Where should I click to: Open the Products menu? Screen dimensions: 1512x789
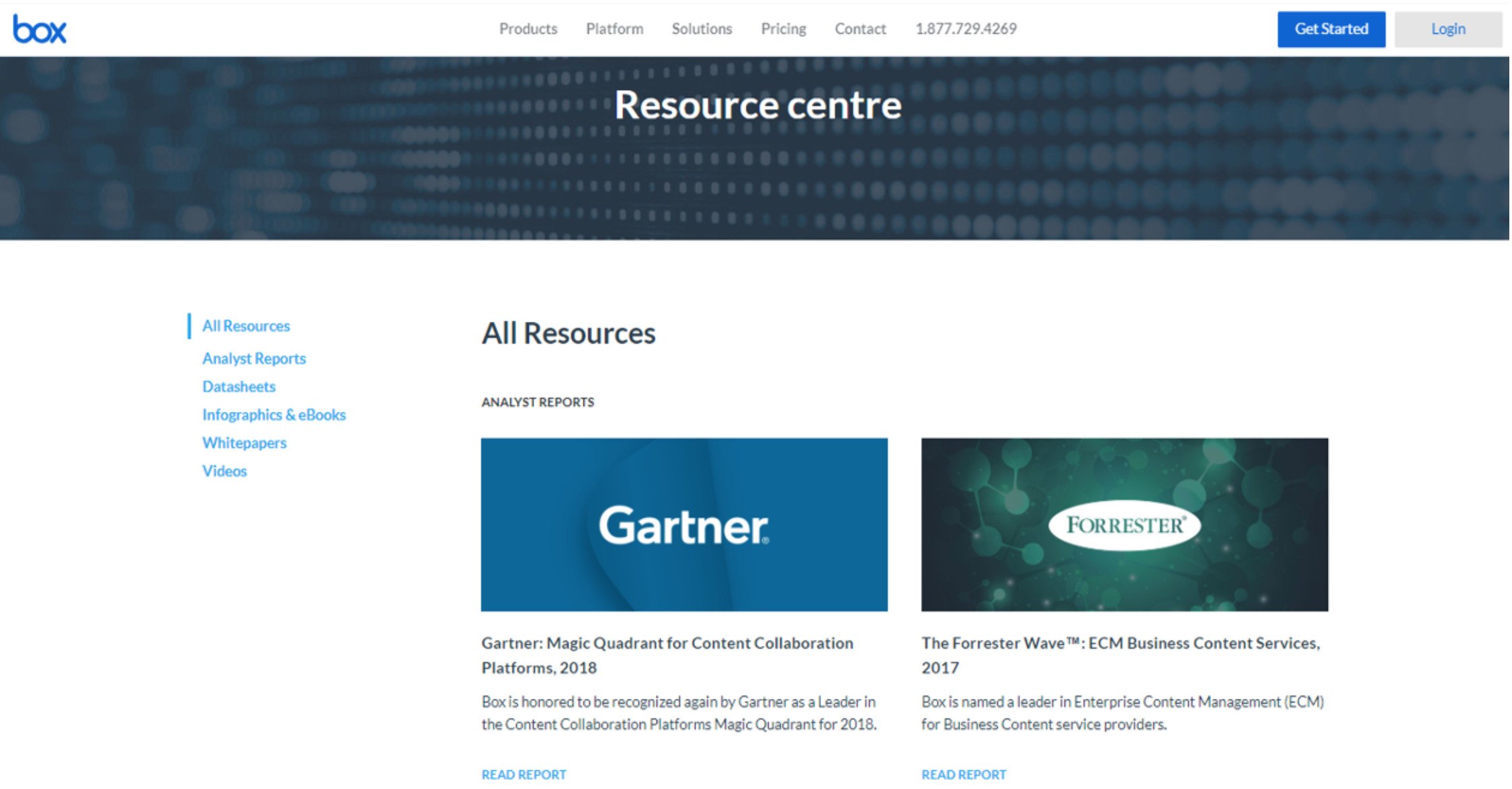point(528,29)
